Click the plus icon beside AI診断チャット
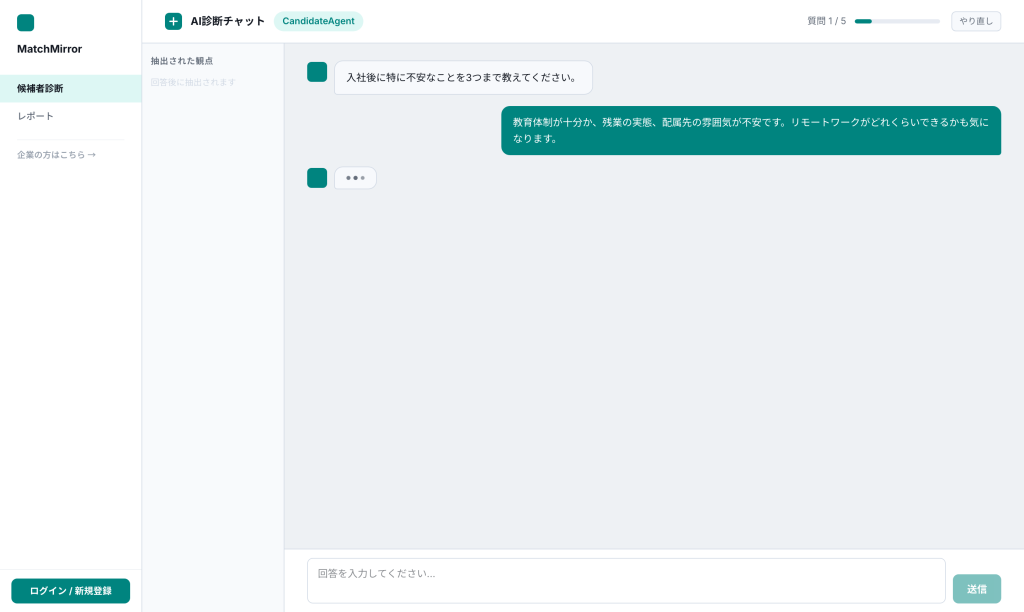 173,22
